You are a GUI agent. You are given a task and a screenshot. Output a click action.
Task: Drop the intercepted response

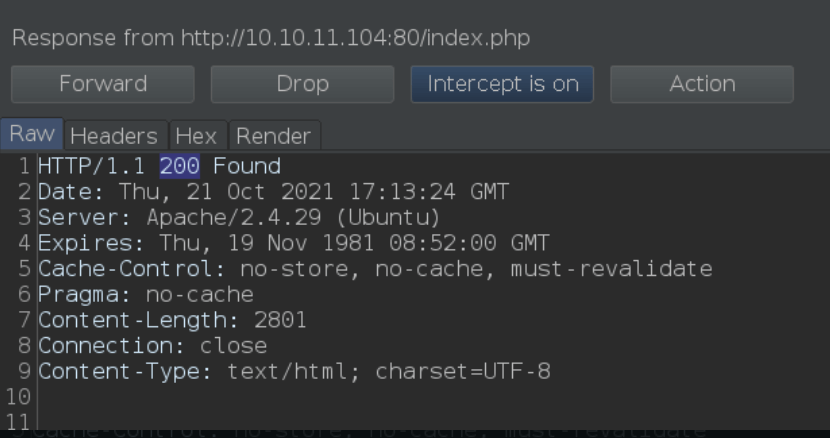302,84
